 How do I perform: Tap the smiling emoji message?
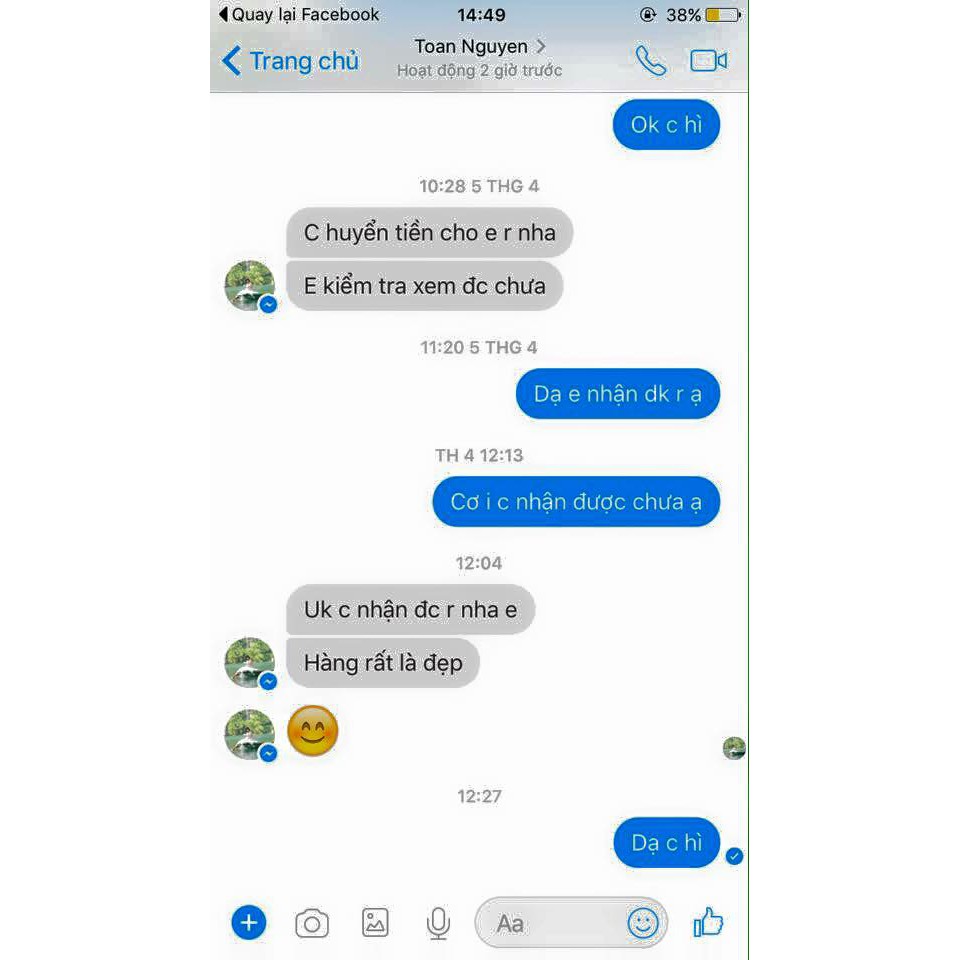point(312,730)
